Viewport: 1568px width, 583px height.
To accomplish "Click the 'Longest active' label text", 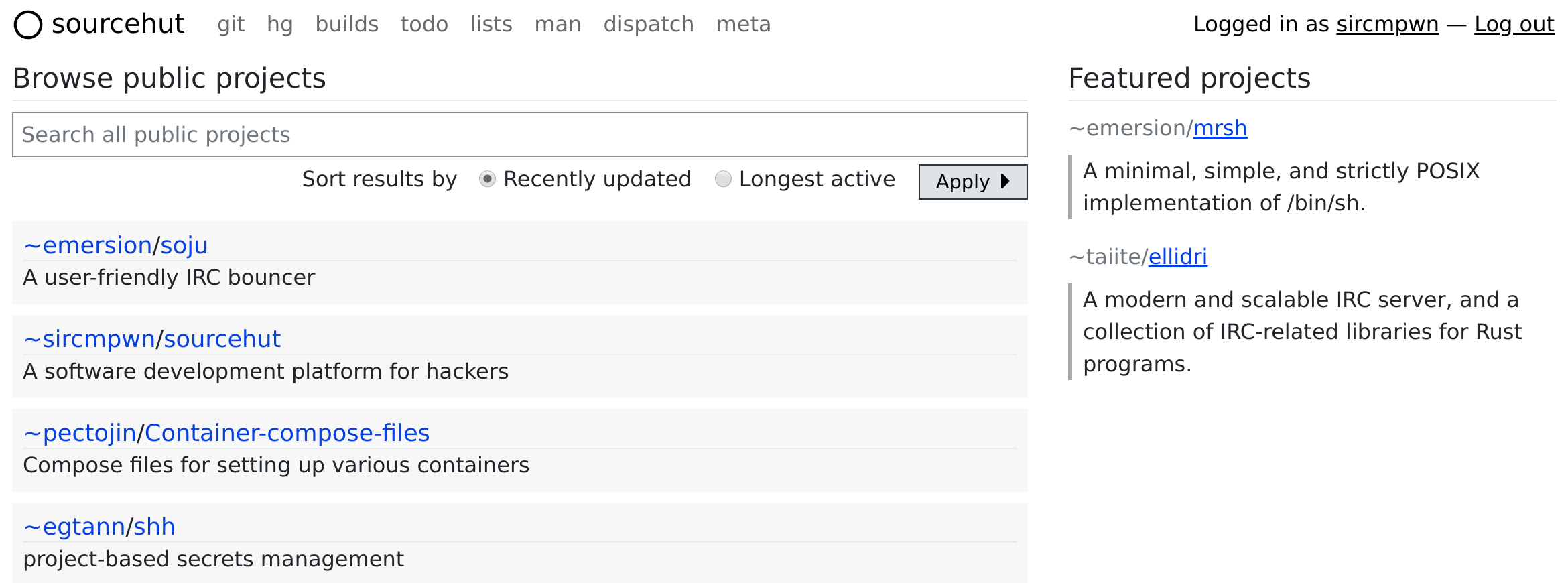I will click(x=817, y=179).
